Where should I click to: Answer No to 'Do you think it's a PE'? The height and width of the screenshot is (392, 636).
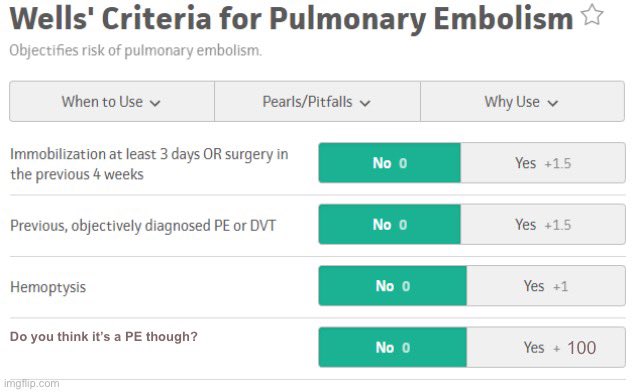pyautogui.click(x=393, y=347)
